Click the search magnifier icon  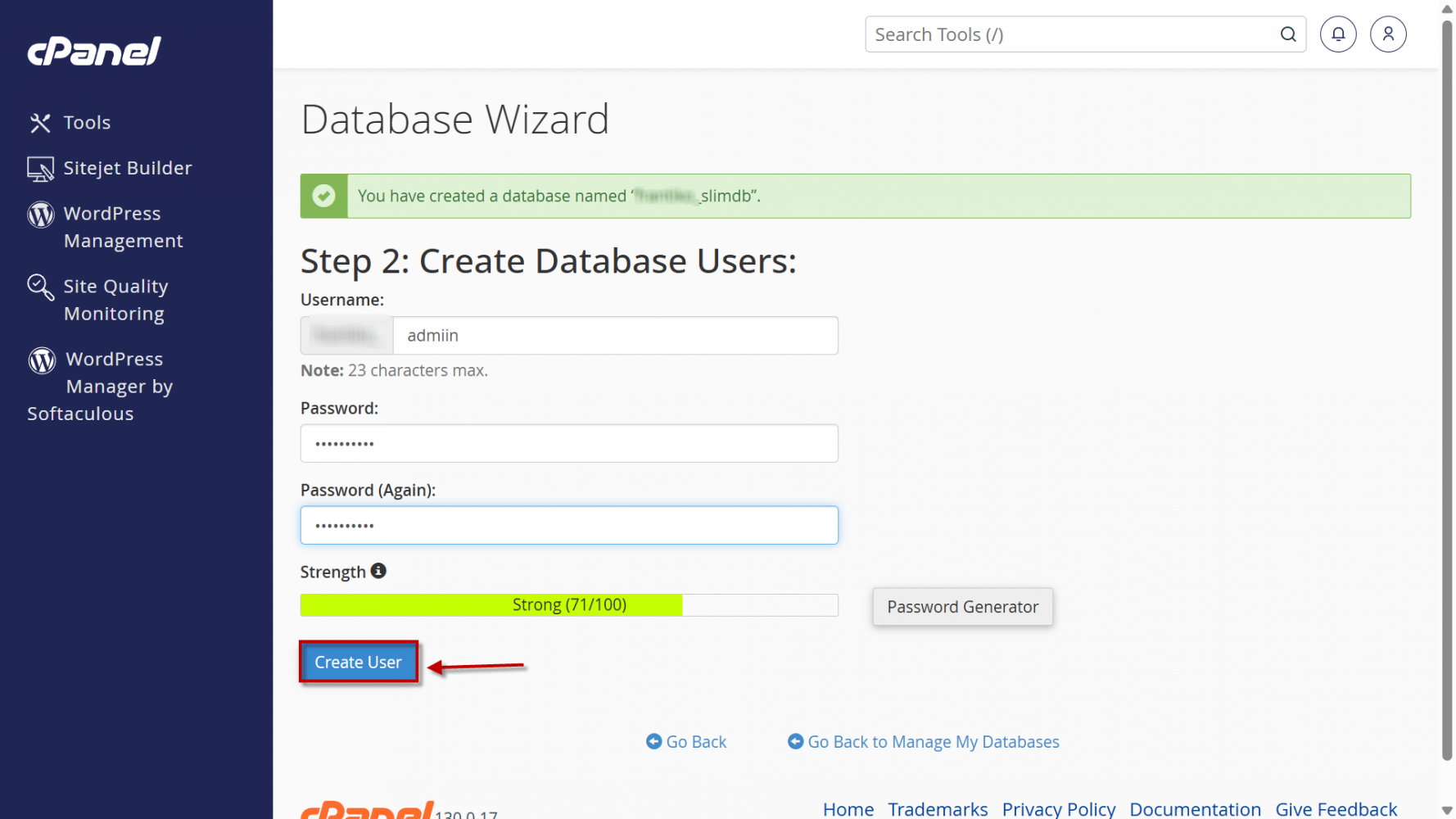1288,34
